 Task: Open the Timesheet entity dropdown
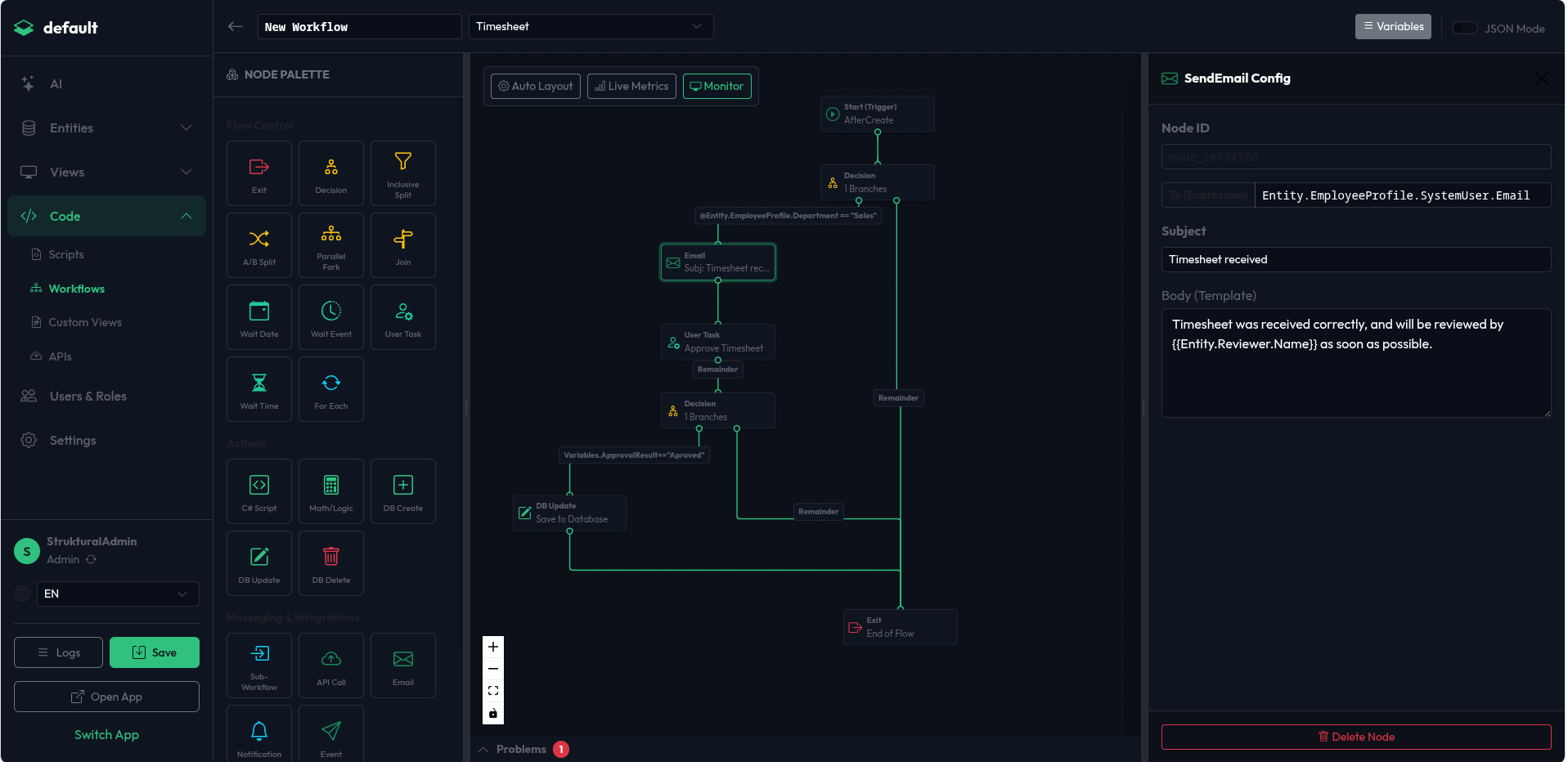[591, 26]
